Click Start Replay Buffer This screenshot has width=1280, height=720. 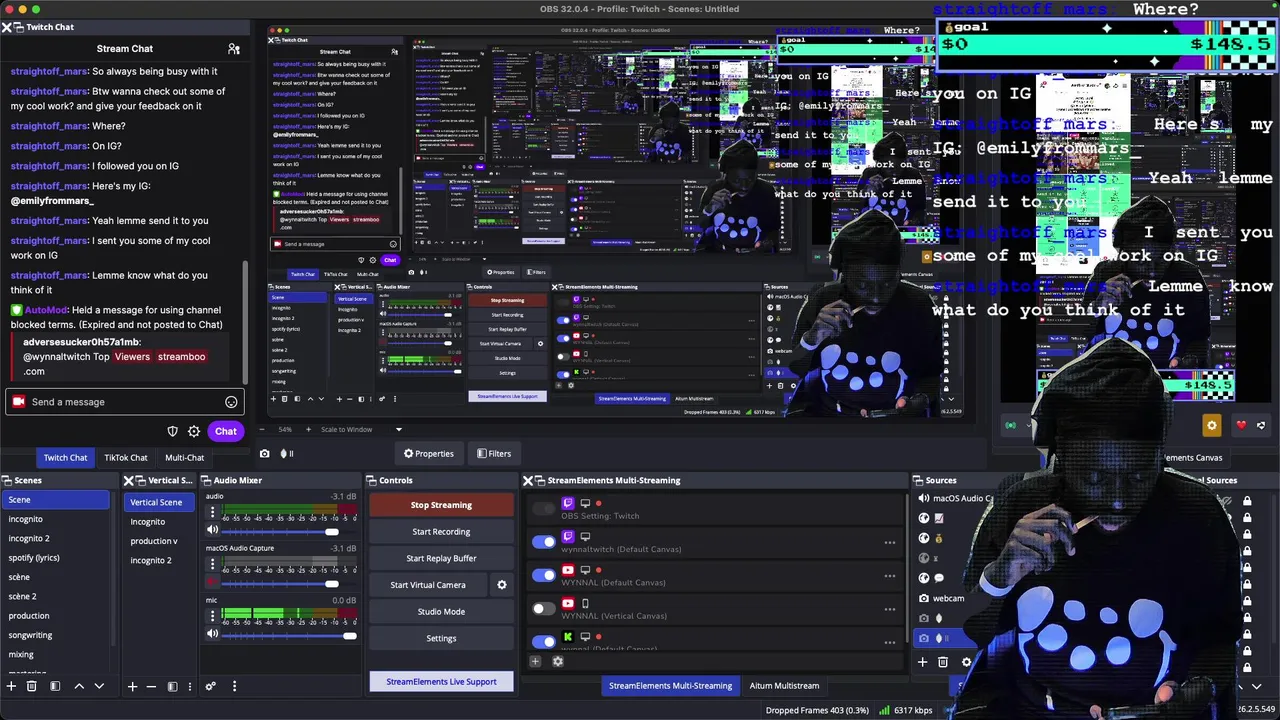tap(441, 558)
